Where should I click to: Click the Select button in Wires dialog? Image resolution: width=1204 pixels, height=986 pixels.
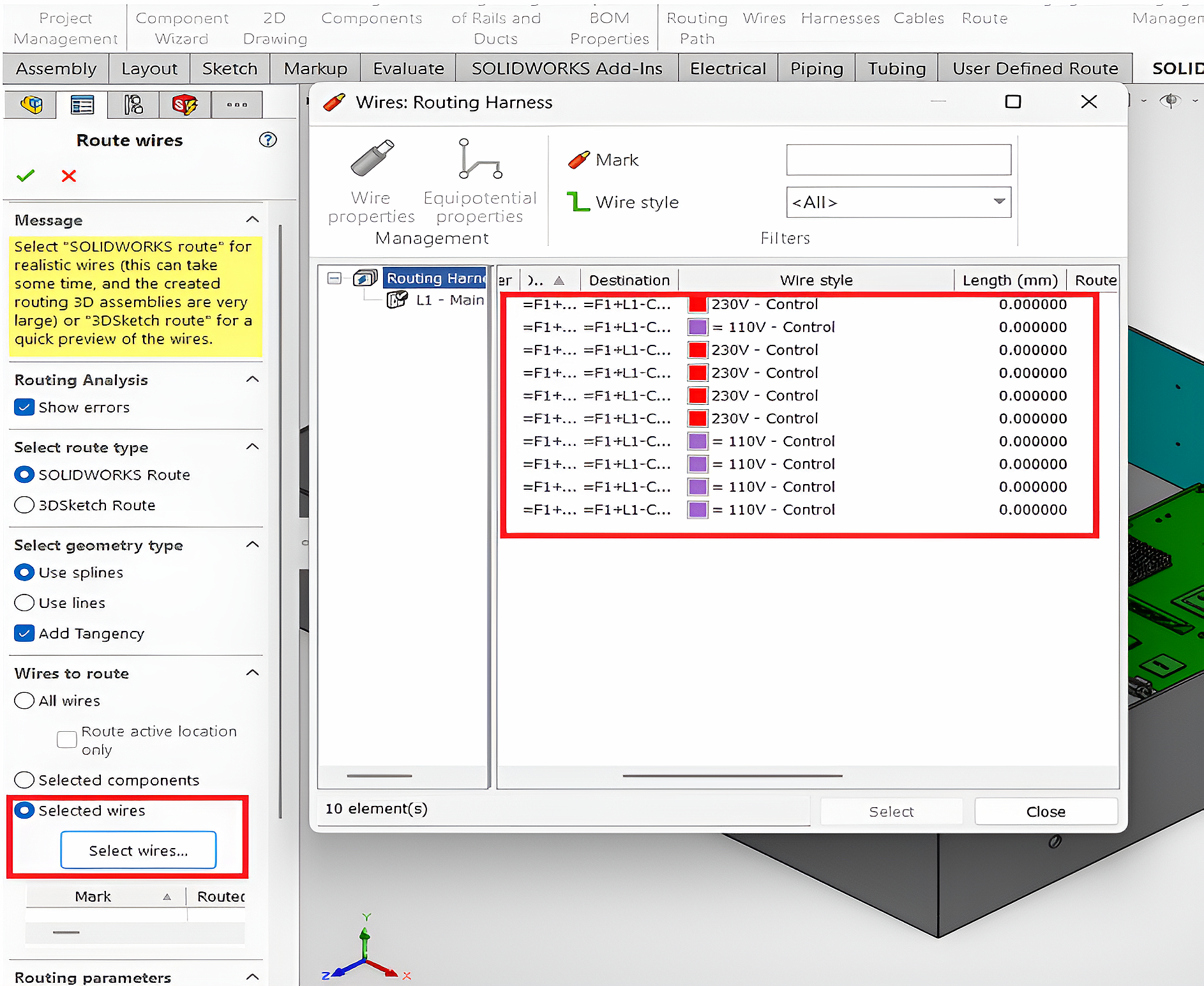[891, 811]
